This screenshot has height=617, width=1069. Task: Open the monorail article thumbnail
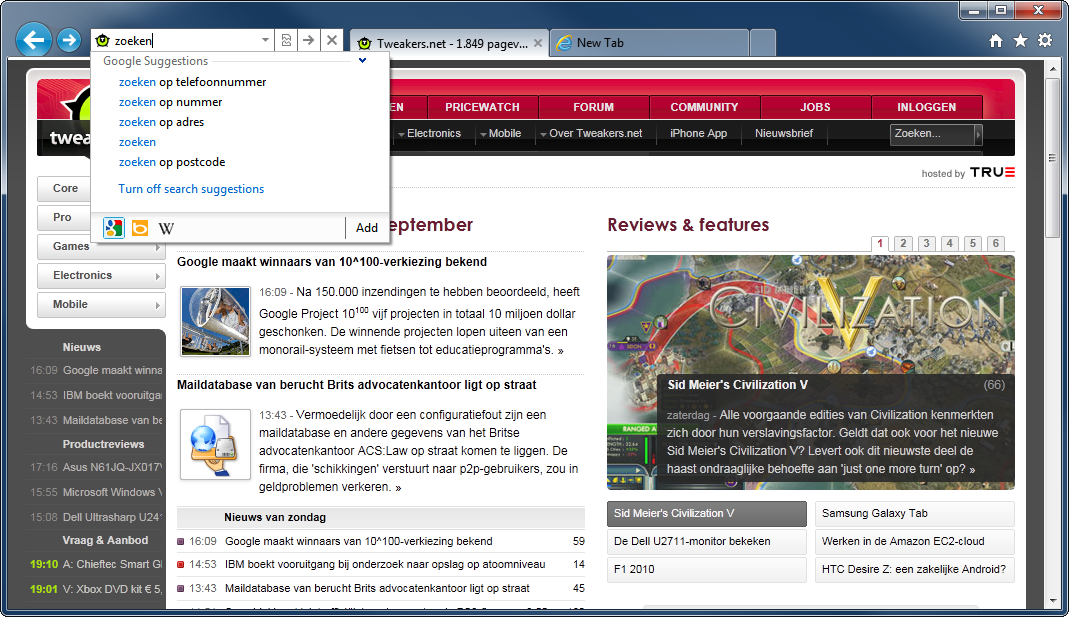click(215, 321)
